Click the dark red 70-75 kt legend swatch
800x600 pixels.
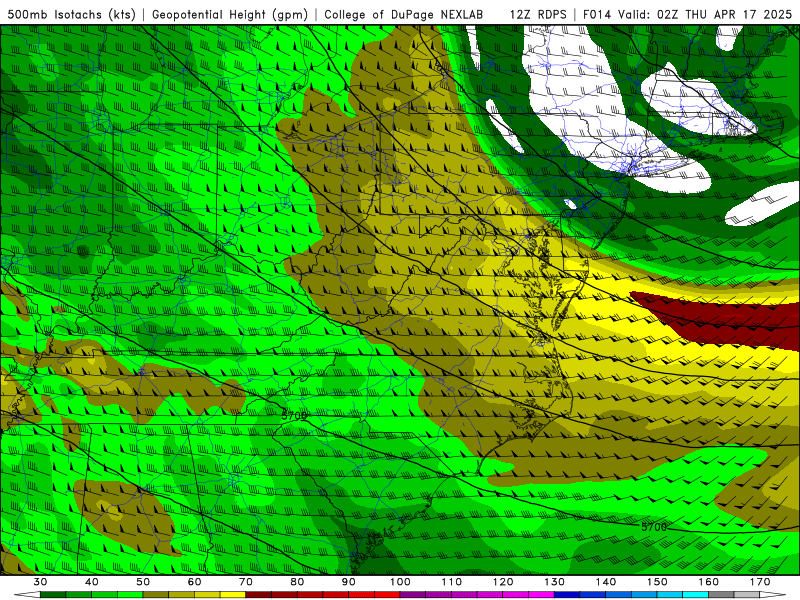tap(258, 594)
